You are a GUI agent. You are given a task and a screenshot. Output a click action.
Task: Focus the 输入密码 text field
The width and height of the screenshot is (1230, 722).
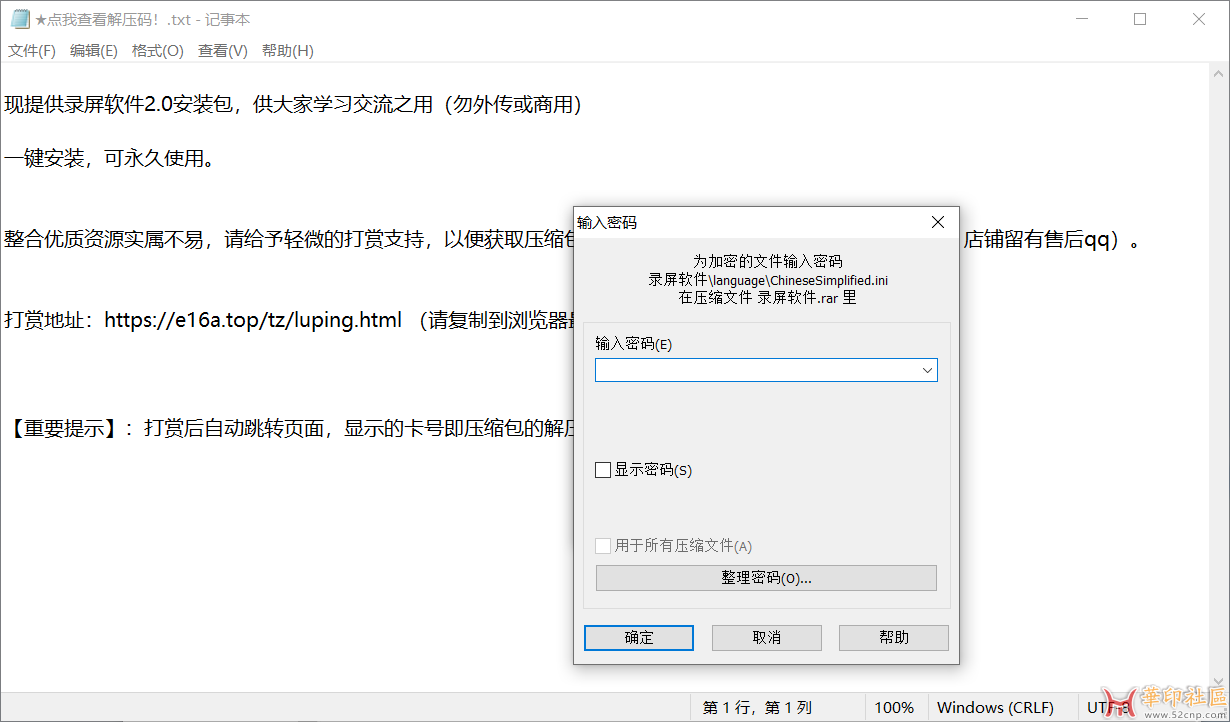pos(756,371)
